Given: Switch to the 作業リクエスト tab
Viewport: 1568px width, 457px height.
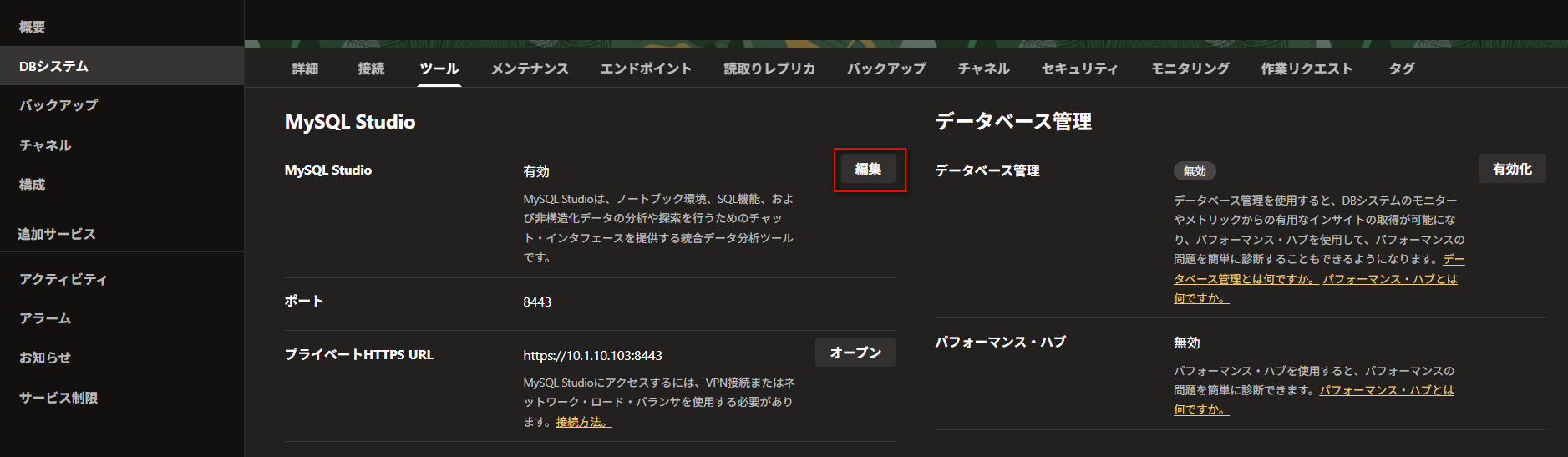Looking at the screenshot, I should click(x=1307, y=69).
